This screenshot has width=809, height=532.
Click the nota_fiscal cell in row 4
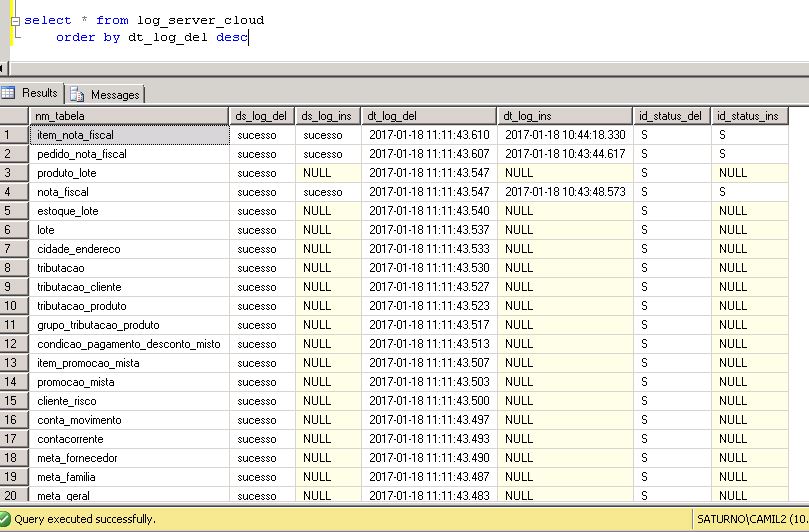[x=129, y=192]
